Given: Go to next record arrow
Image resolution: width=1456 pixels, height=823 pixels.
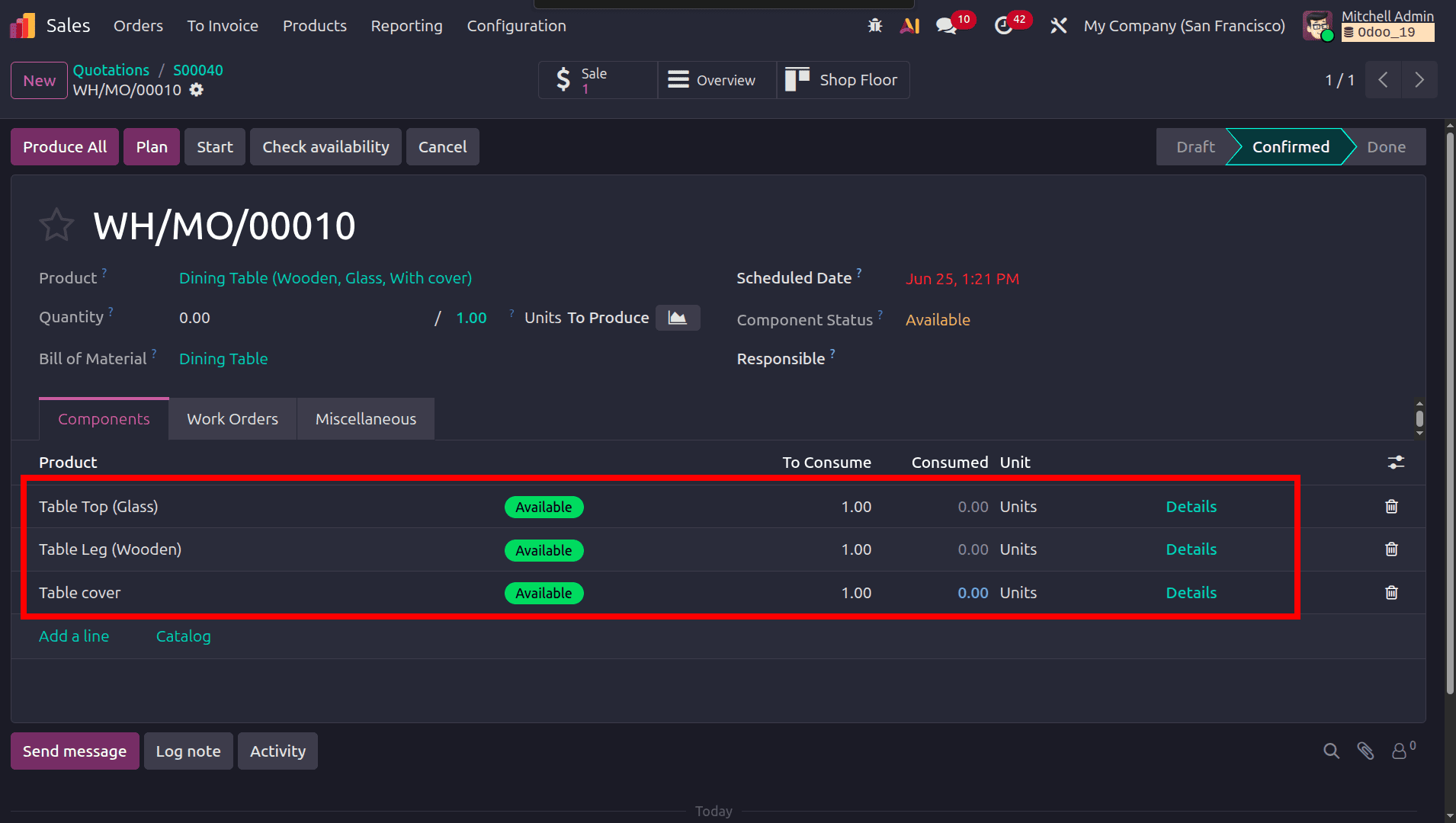Looking at the screenshot, I should click(1419, 80).
